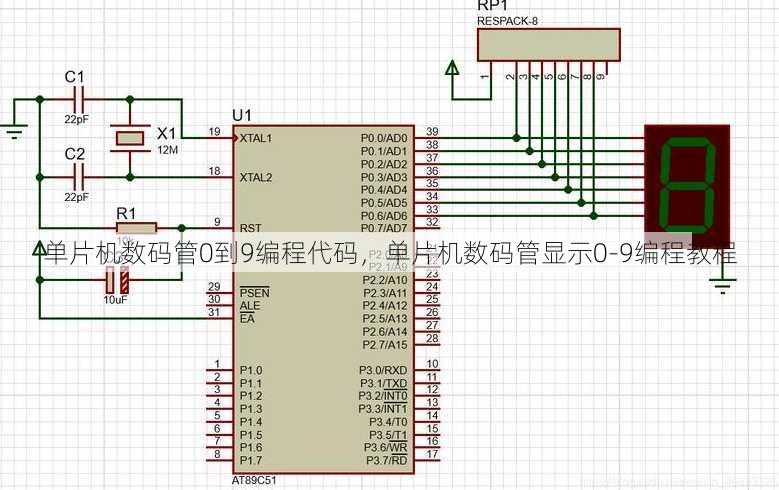The width and height of the screenshot is (779, 490).
Task: Click the P3.1/TXD pin label
Action: click(384, 383)
